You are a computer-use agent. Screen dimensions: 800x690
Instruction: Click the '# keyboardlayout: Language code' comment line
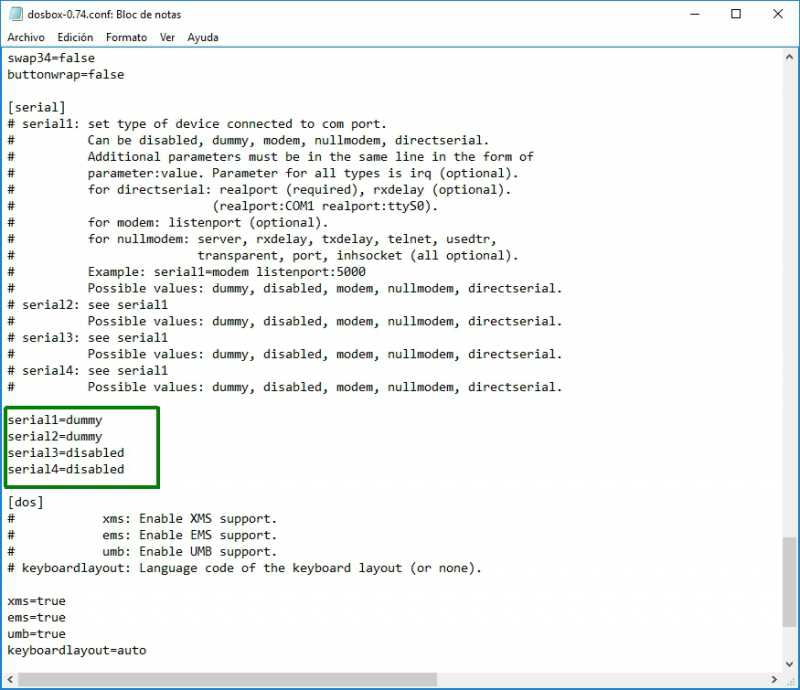pos(244,568)
